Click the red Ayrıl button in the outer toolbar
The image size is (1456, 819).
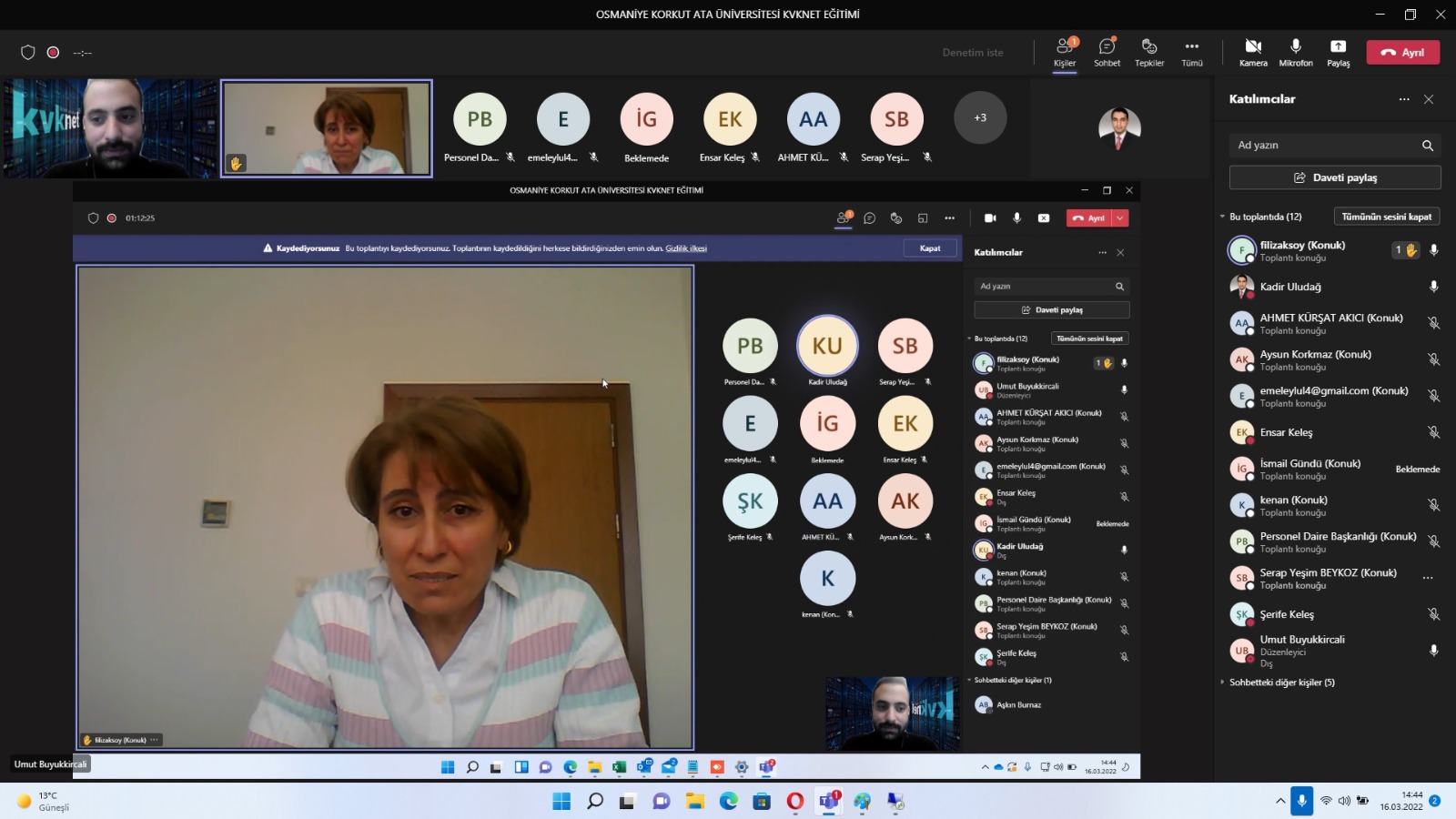[x=1403, y=52]
